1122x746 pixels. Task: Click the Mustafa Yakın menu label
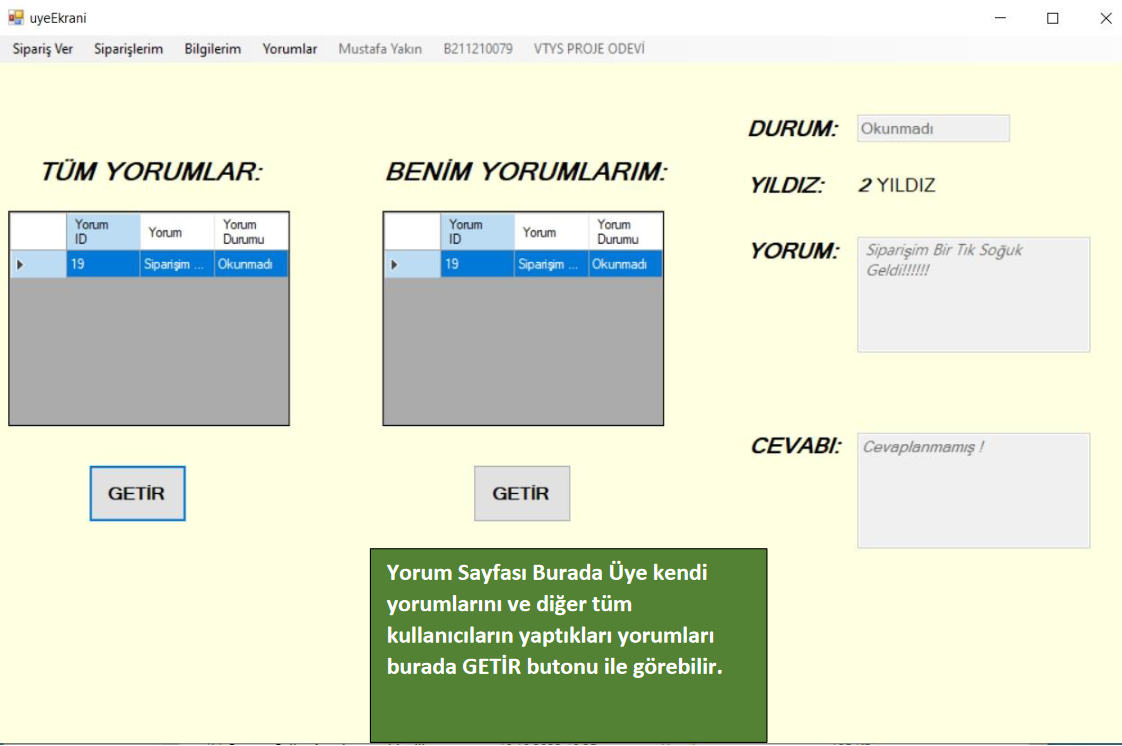click(380, 49)
